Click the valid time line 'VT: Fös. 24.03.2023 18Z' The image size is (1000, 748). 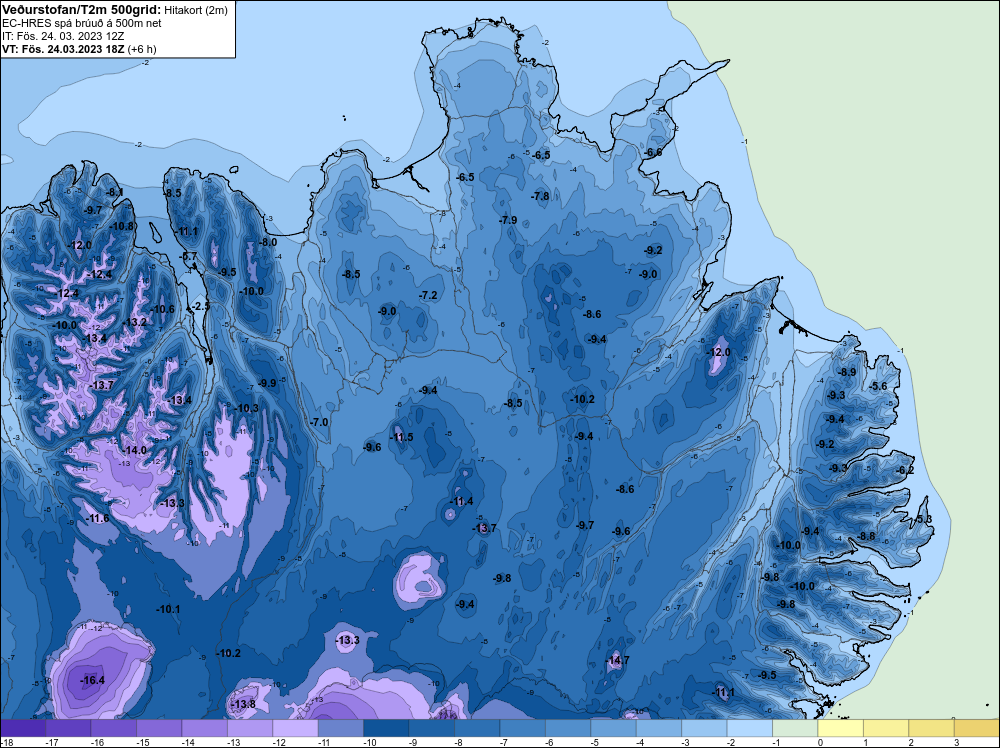coord(64,48)
